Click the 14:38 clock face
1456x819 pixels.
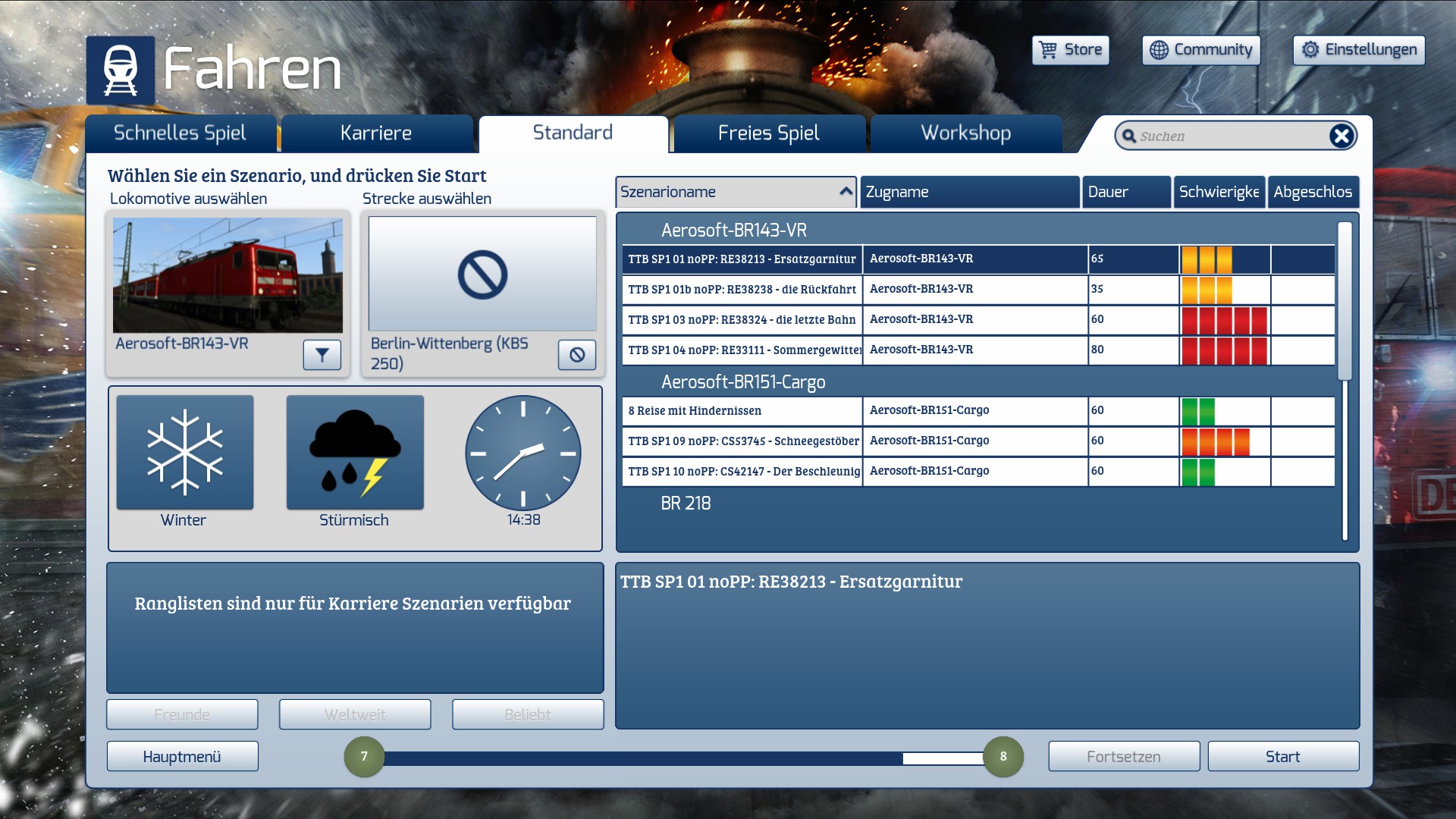523,453
